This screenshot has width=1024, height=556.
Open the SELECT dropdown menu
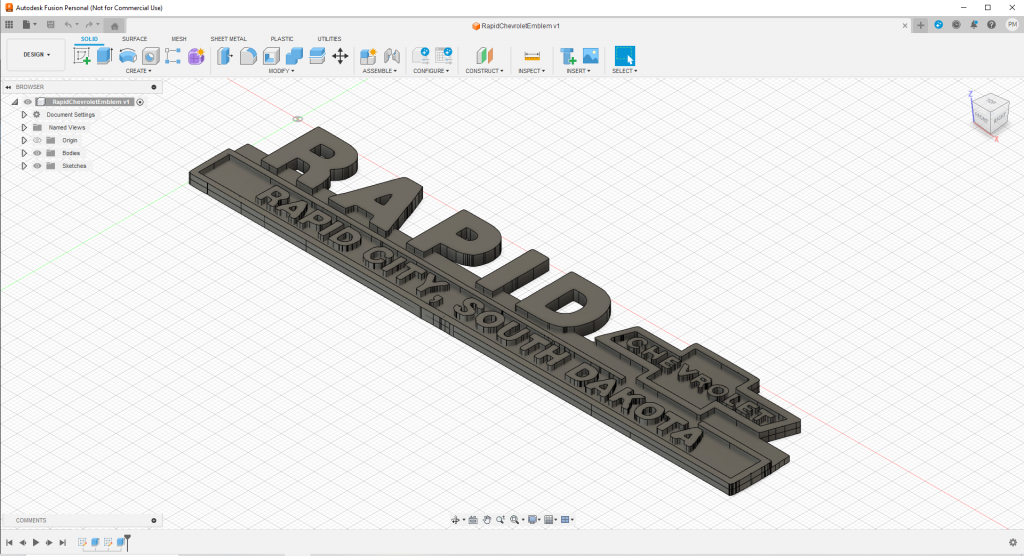click(624, 71)
